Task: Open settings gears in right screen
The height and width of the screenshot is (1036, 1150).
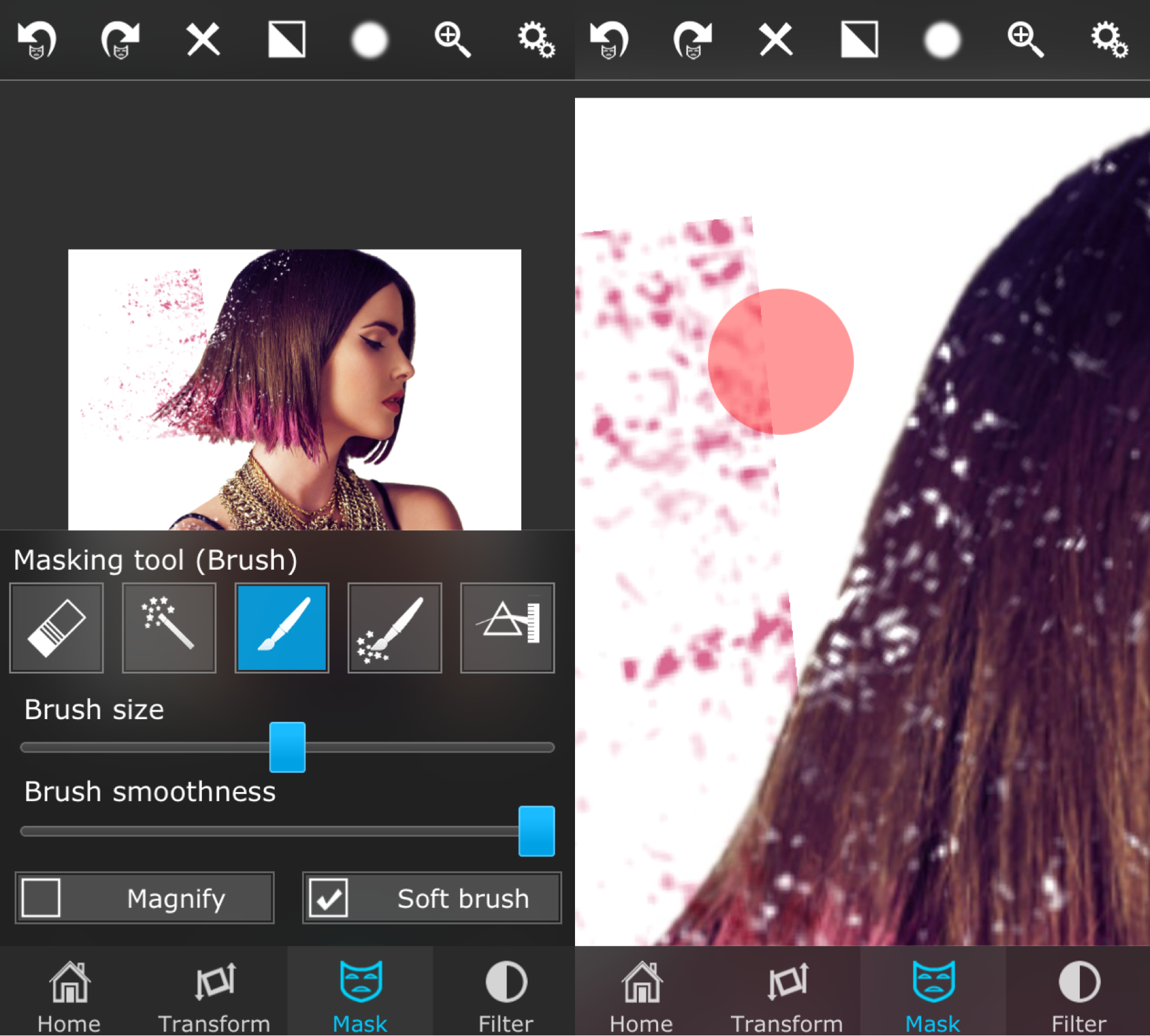Action: coord(1108,40)
